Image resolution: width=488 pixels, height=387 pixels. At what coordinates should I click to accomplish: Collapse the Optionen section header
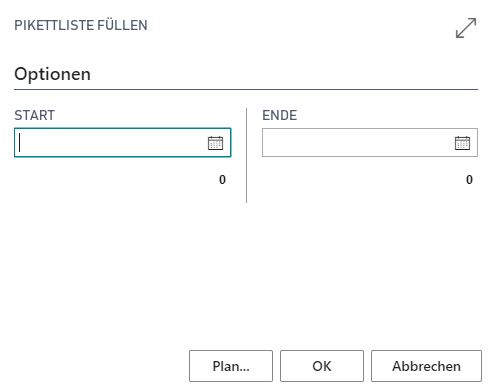pyautogui.click(x=52, y=74)
